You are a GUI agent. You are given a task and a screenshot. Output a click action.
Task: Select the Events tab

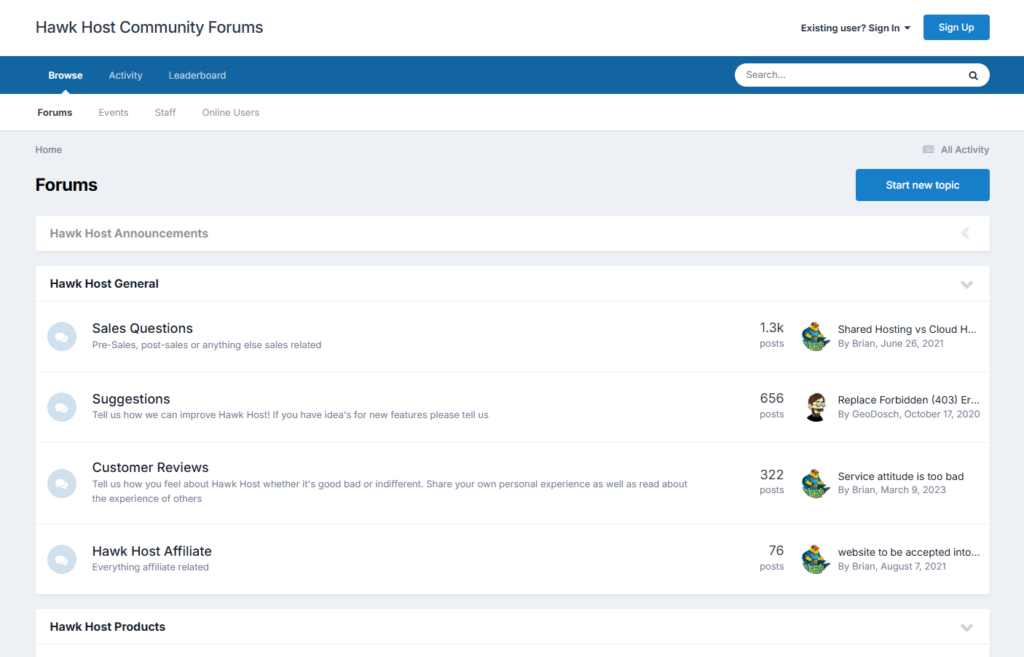tap(113, 112)
